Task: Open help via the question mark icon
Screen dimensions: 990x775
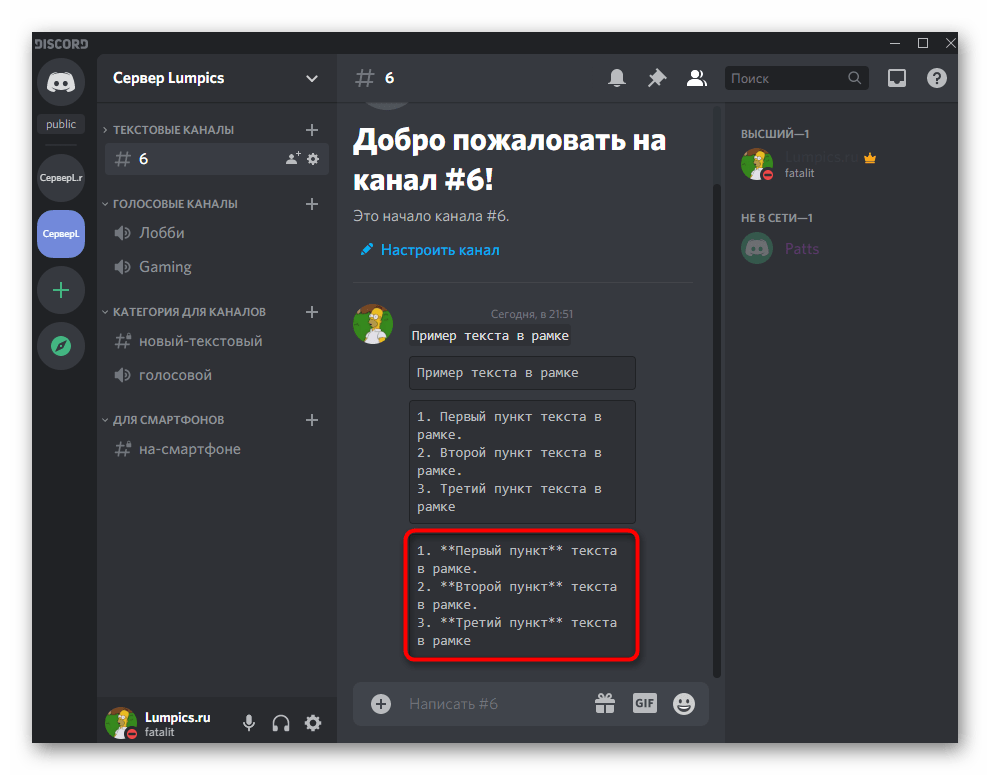Action: 936,78
